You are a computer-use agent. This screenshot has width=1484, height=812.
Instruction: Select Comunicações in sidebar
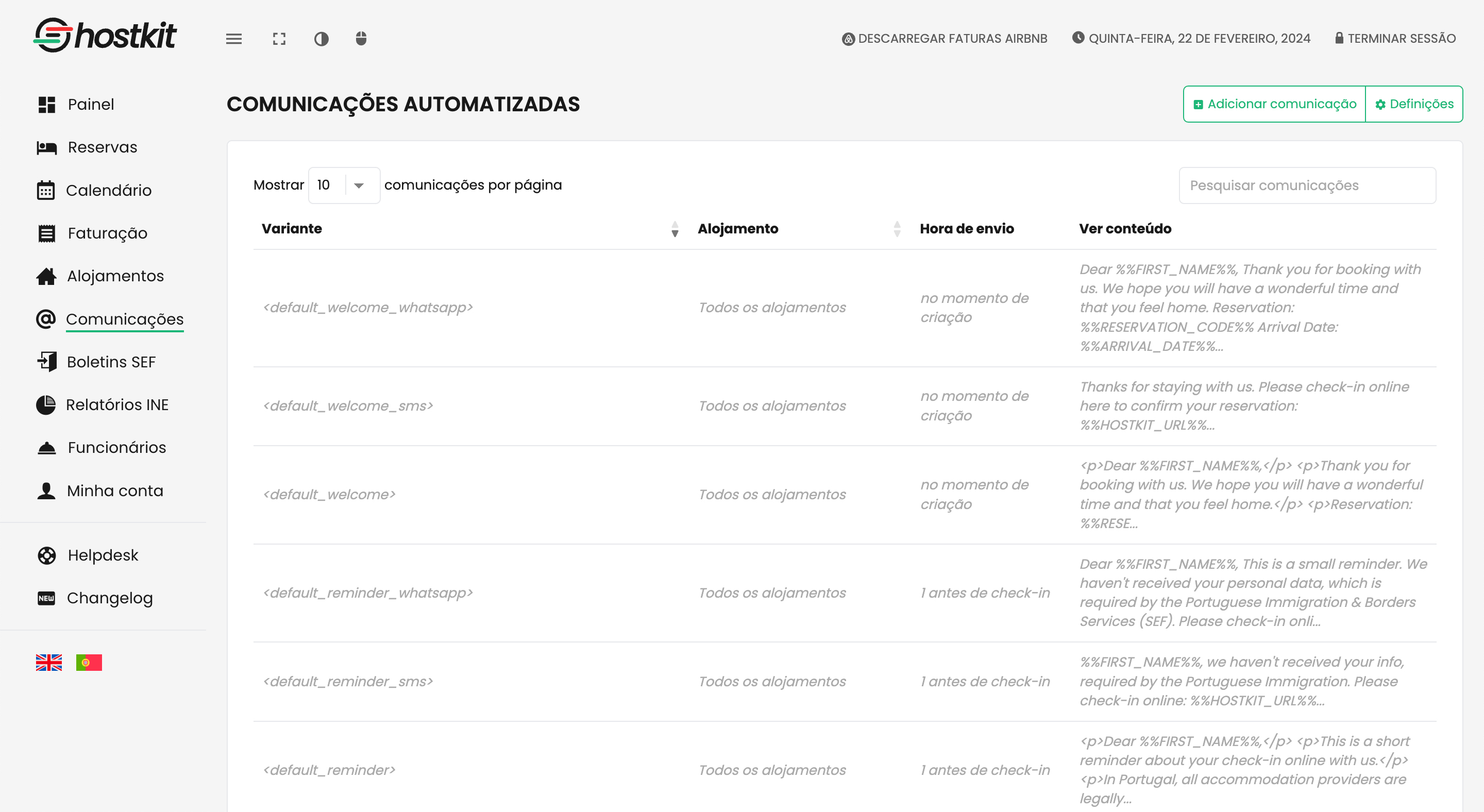click(125, 319)
